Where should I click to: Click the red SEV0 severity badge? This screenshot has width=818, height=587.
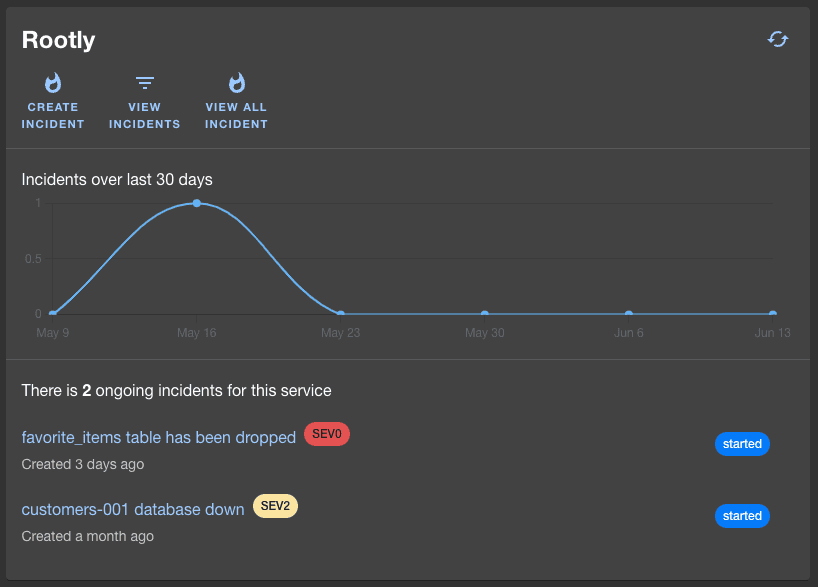pyautogui.click(x=327, y=434)
